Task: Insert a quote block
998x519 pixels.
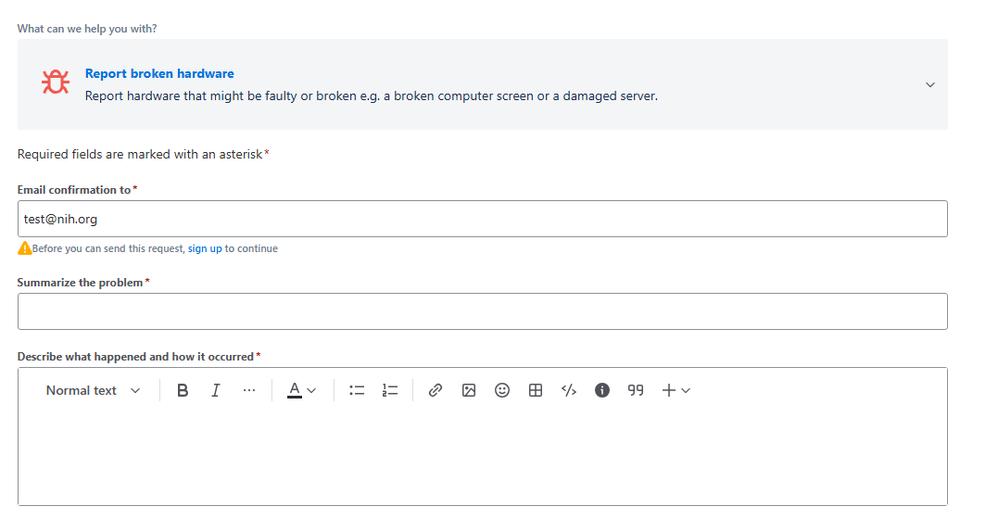Action: [636, 390]
